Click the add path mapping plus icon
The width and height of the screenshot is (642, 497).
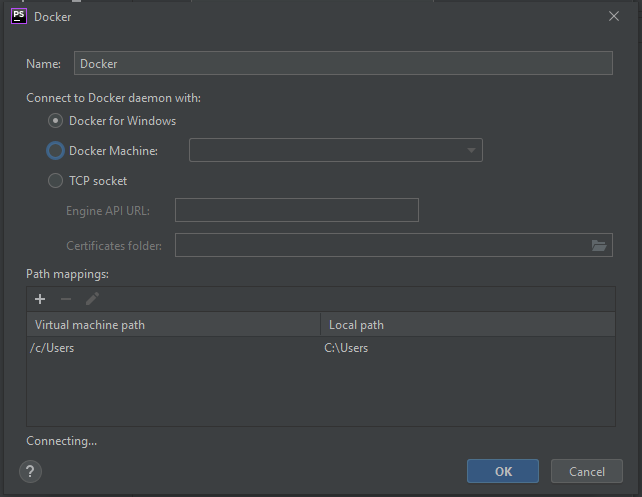[x=40, y=299]
